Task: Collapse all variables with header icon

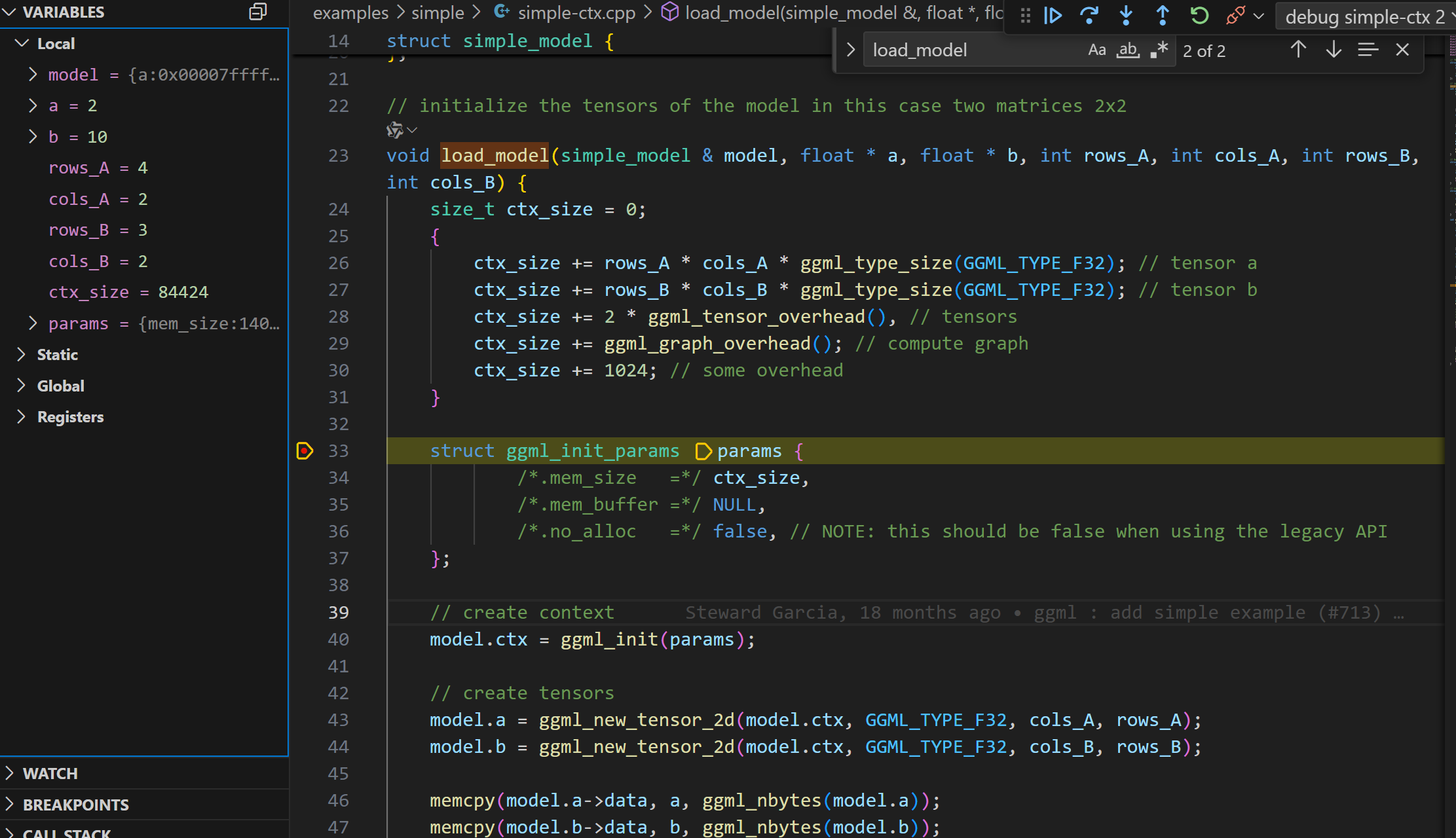Action: (x=258, y=12)
